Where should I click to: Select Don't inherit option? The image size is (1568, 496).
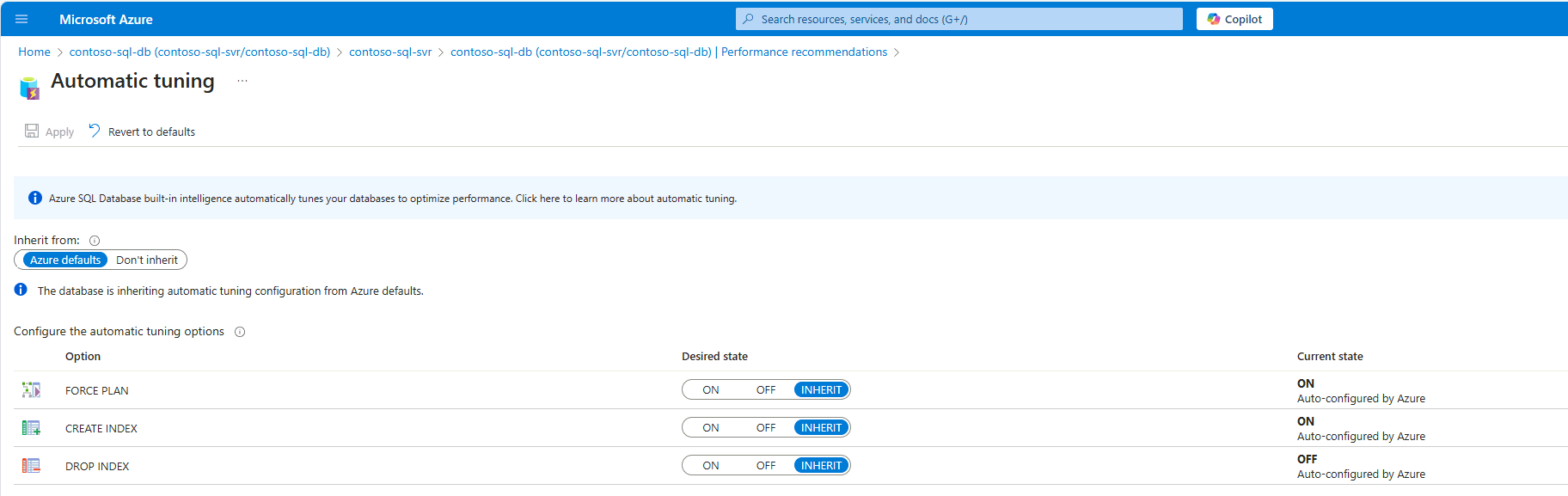pos(147,260)
